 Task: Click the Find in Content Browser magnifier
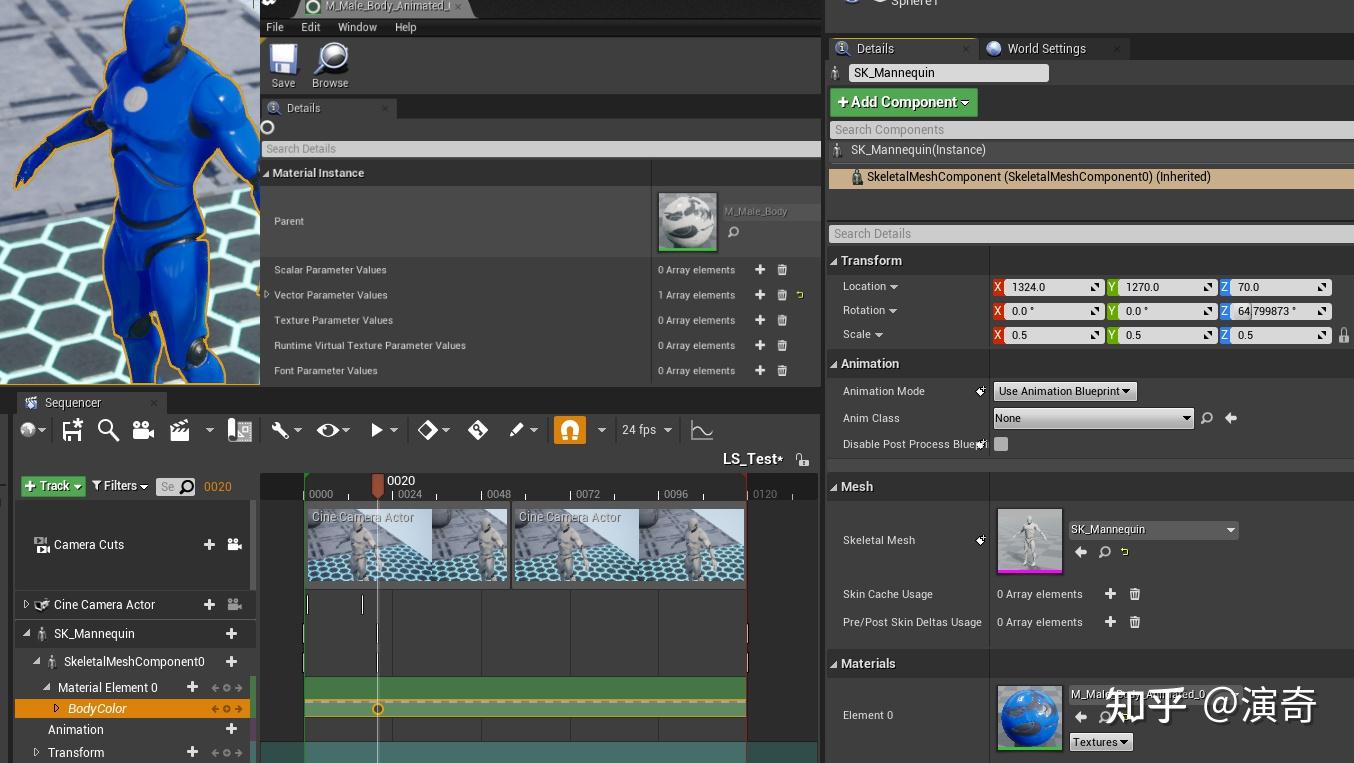108,430
